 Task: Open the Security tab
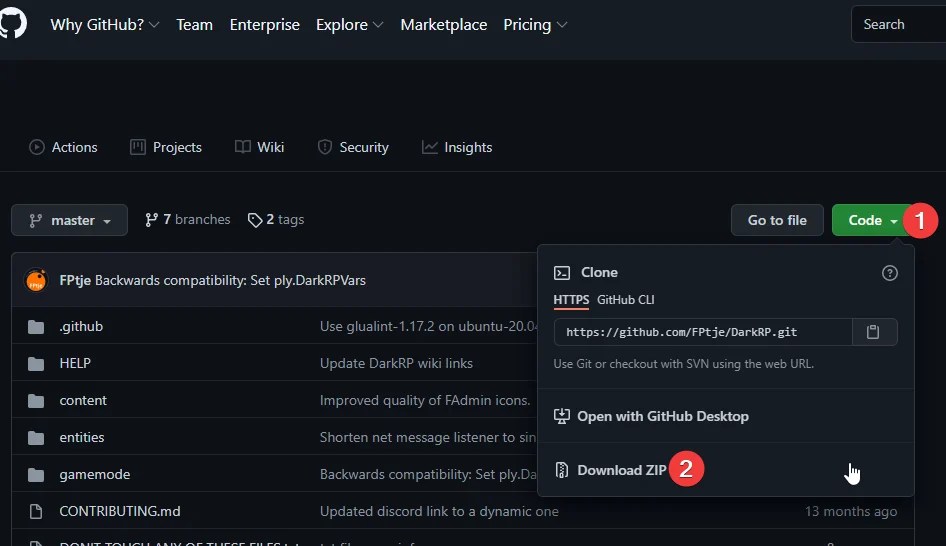tap(353, 147)
